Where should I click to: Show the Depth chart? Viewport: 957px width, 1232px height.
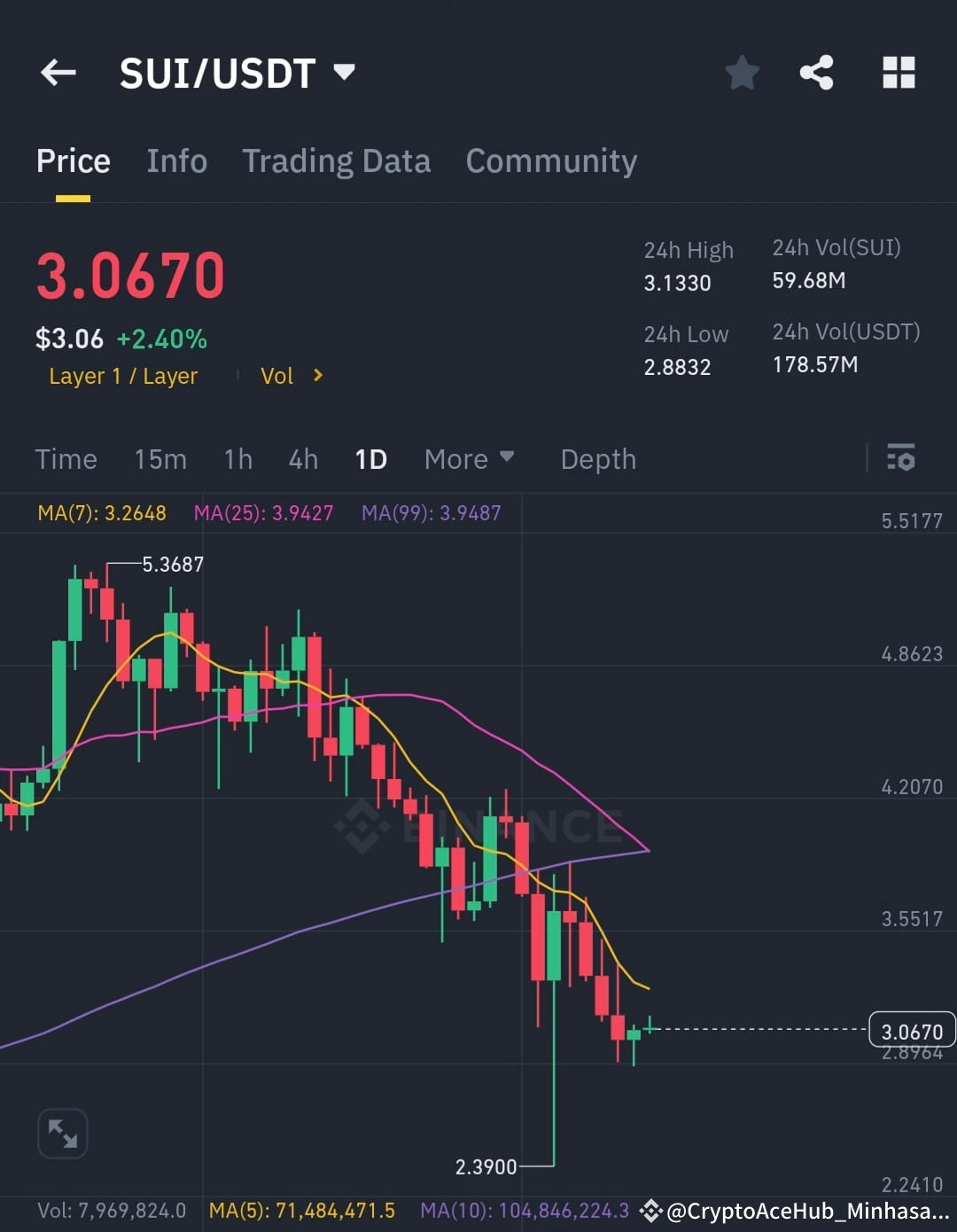pos(598,459)
